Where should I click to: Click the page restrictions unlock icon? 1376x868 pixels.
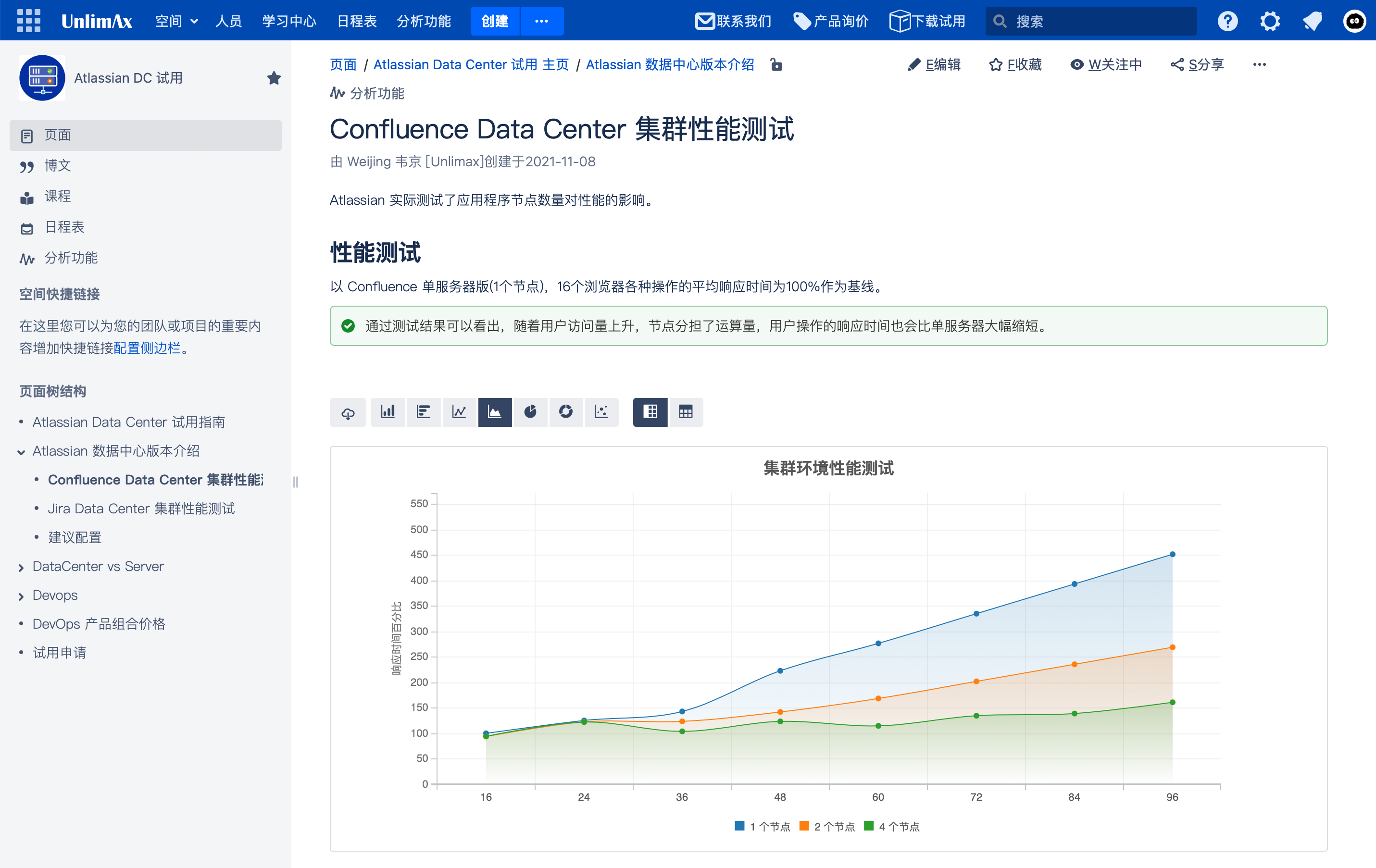click(776, 64)
